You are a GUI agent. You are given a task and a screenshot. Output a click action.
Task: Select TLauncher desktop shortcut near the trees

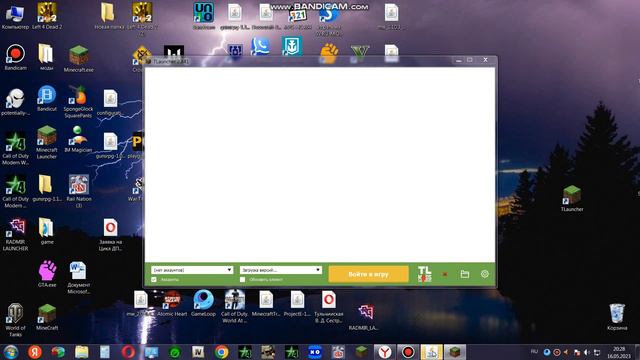[572, 199]
